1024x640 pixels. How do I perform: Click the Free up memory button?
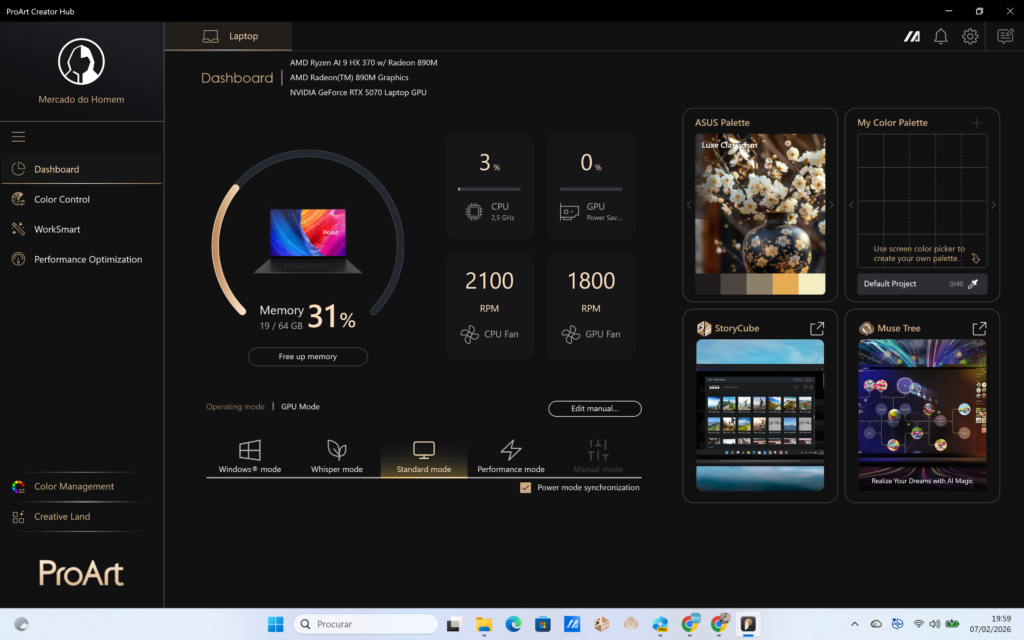307,356
